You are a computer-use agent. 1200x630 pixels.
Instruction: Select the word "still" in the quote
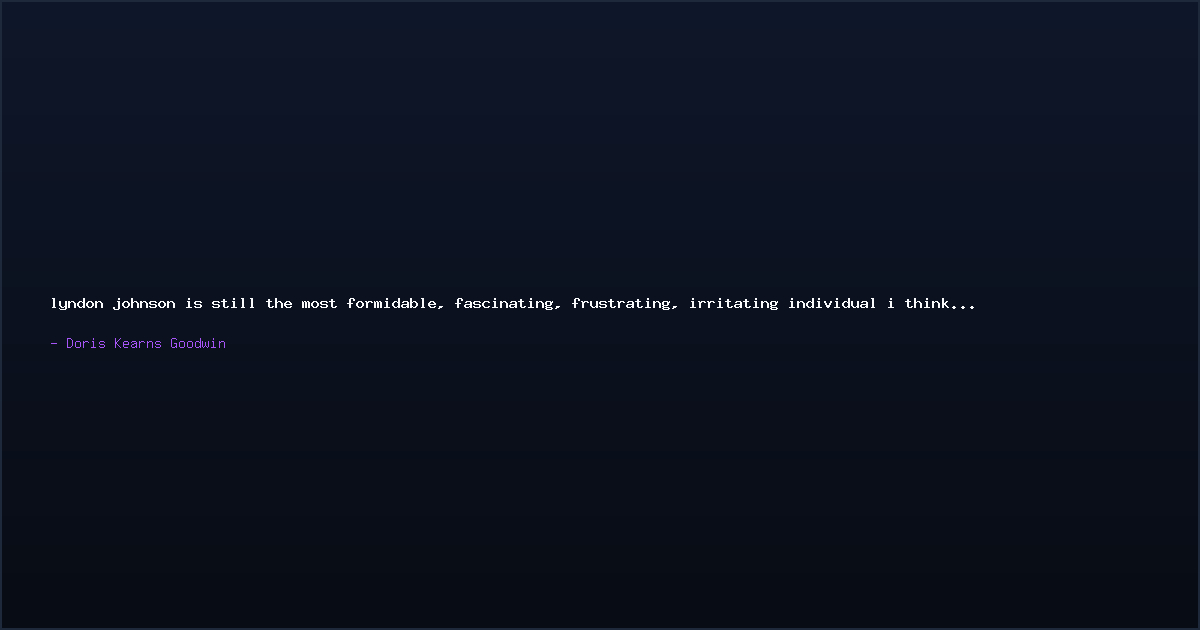point(233,303)
